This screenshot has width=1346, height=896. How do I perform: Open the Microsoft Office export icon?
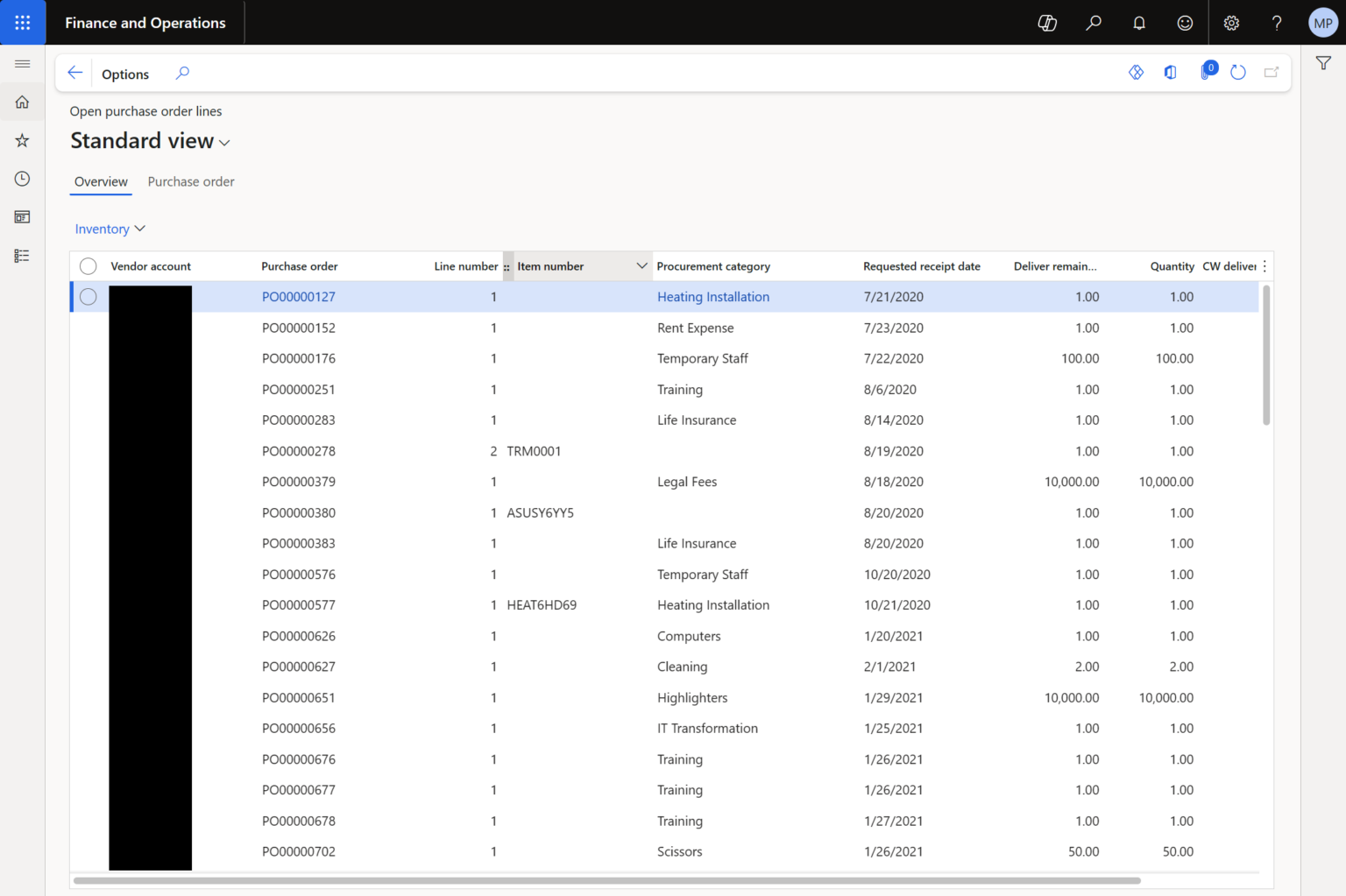pyautogui.click(x=1170, y=73)
